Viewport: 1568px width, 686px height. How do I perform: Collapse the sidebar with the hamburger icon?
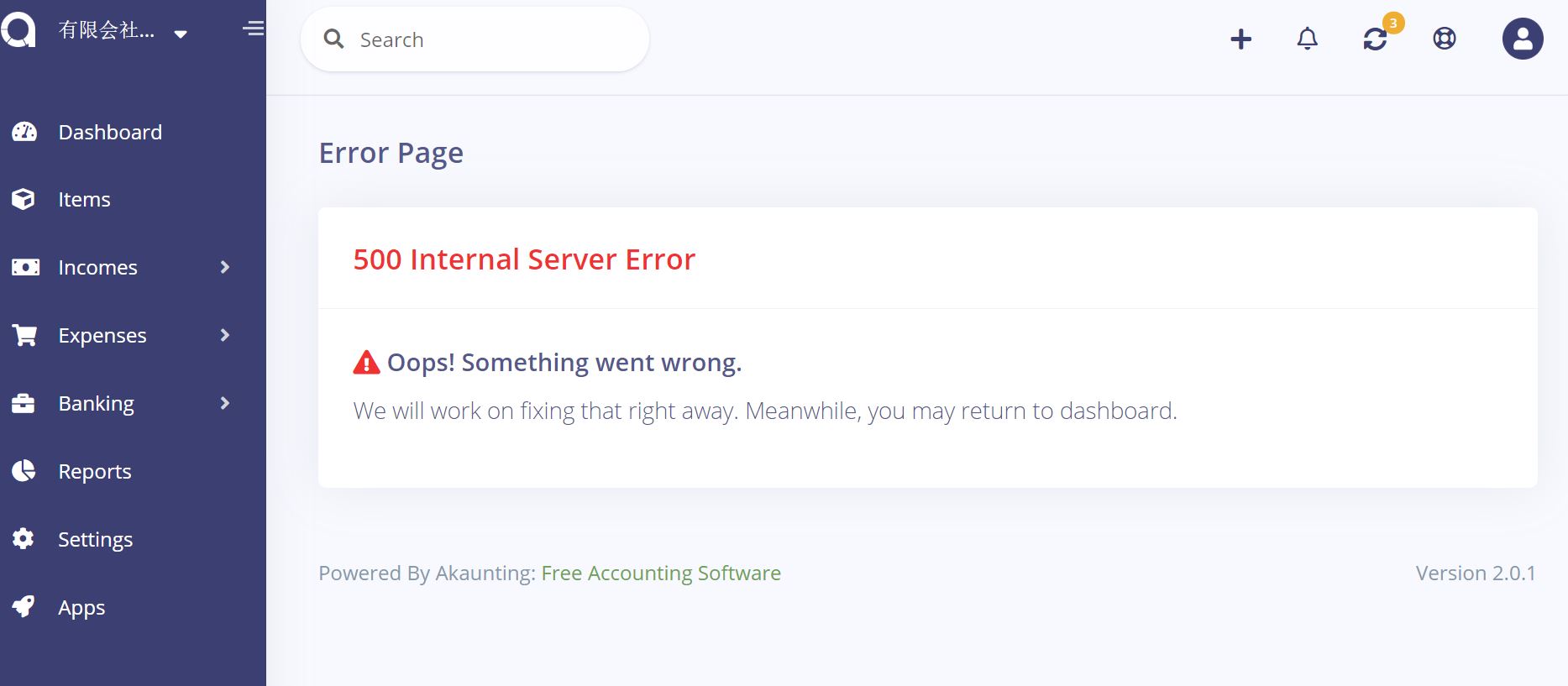tap(253, 29)
